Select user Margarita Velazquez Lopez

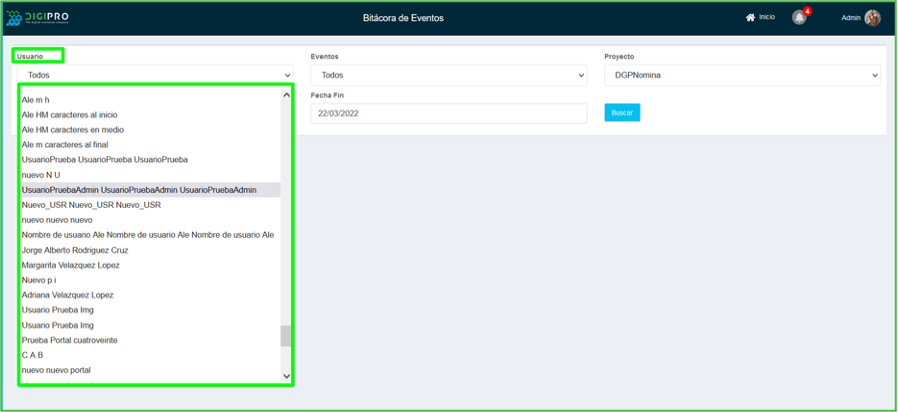coord(71,265)
